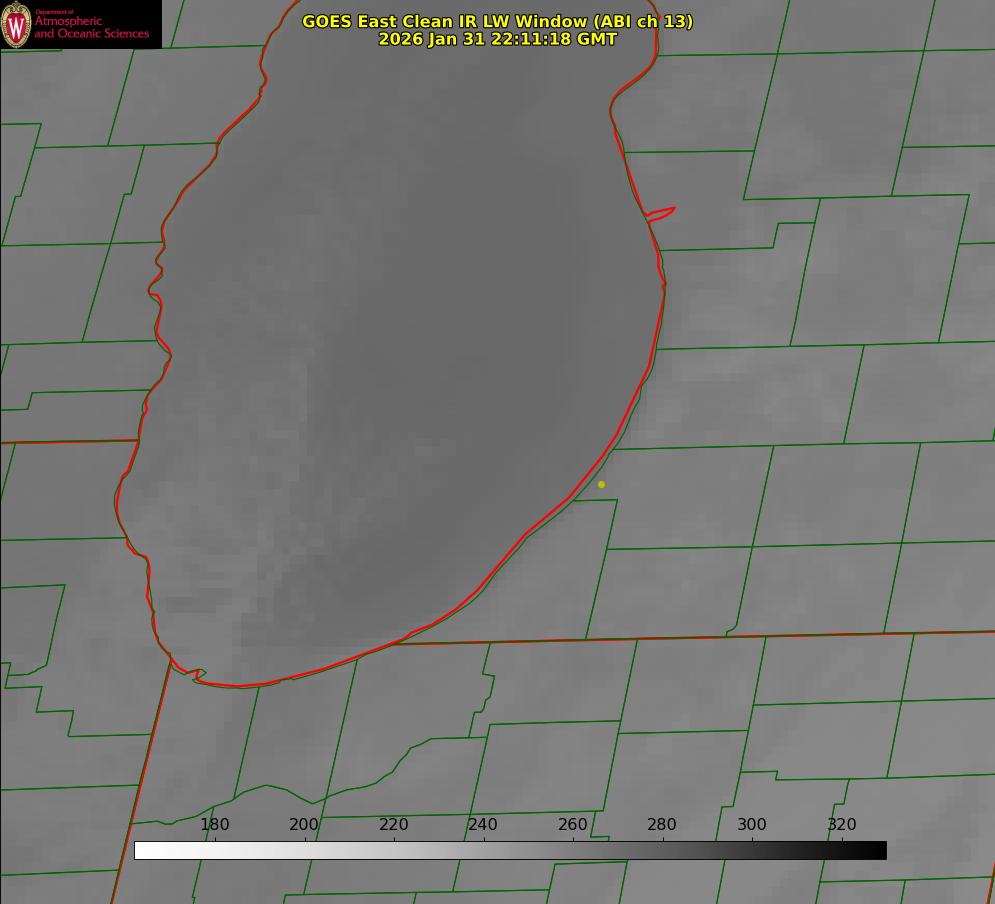Click the 320 colorbar label
995x904 pixels.
coord(842,824)
